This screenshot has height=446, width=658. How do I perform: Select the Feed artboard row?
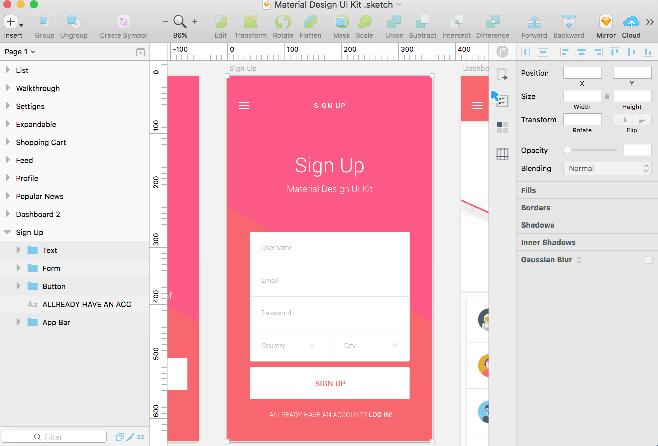75,160
